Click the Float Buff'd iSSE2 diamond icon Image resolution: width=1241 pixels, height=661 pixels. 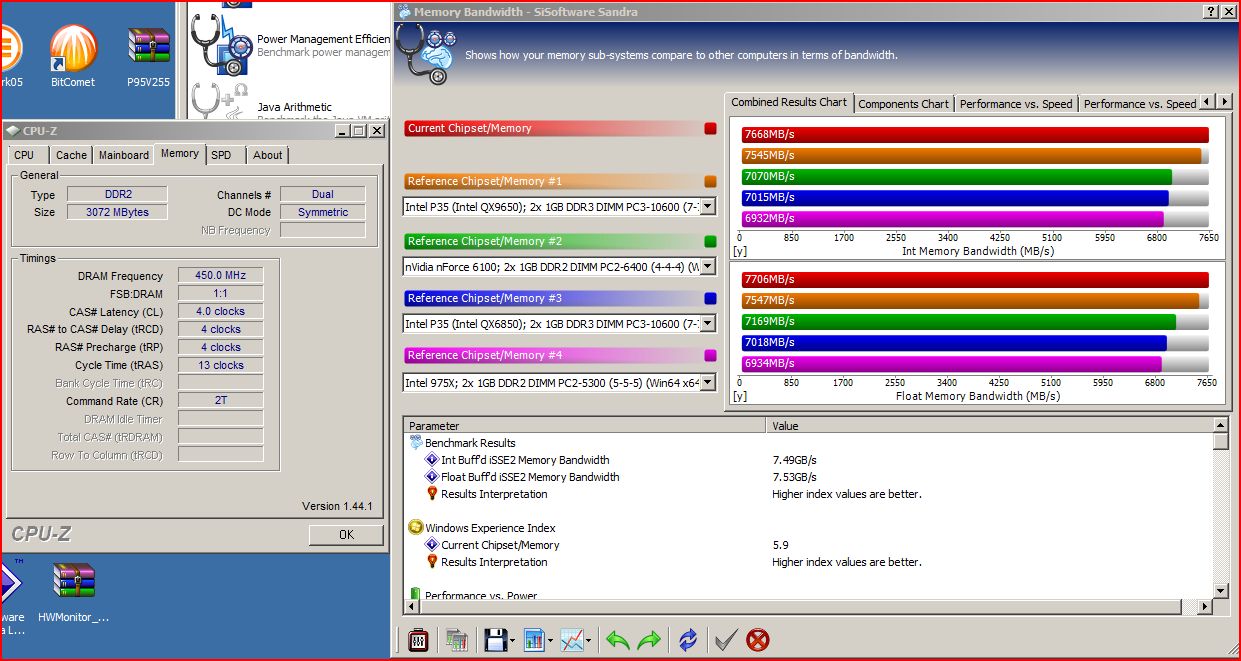[x=432, y=477]
